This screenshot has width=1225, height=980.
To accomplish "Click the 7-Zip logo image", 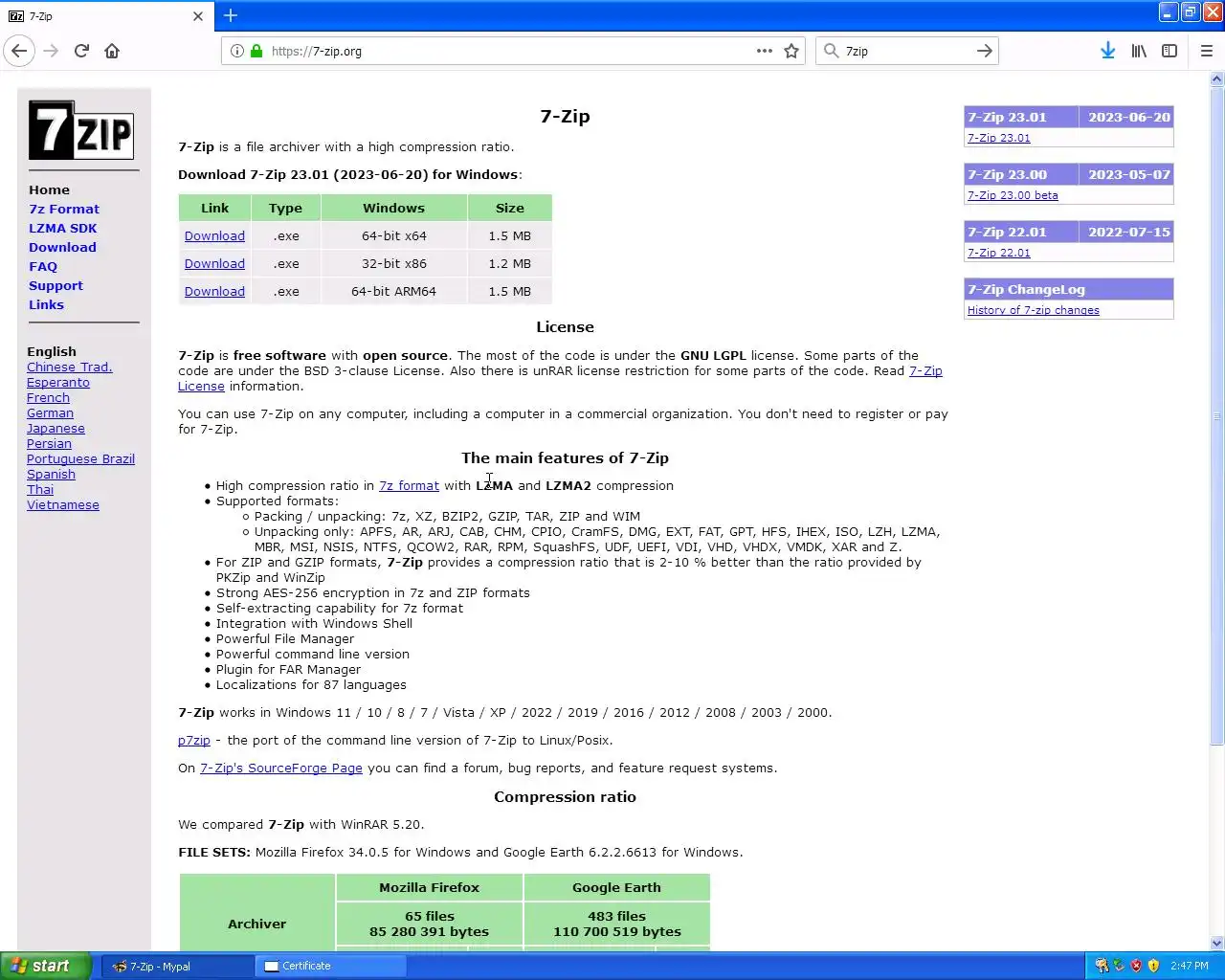I will click(x=81, y=130).
